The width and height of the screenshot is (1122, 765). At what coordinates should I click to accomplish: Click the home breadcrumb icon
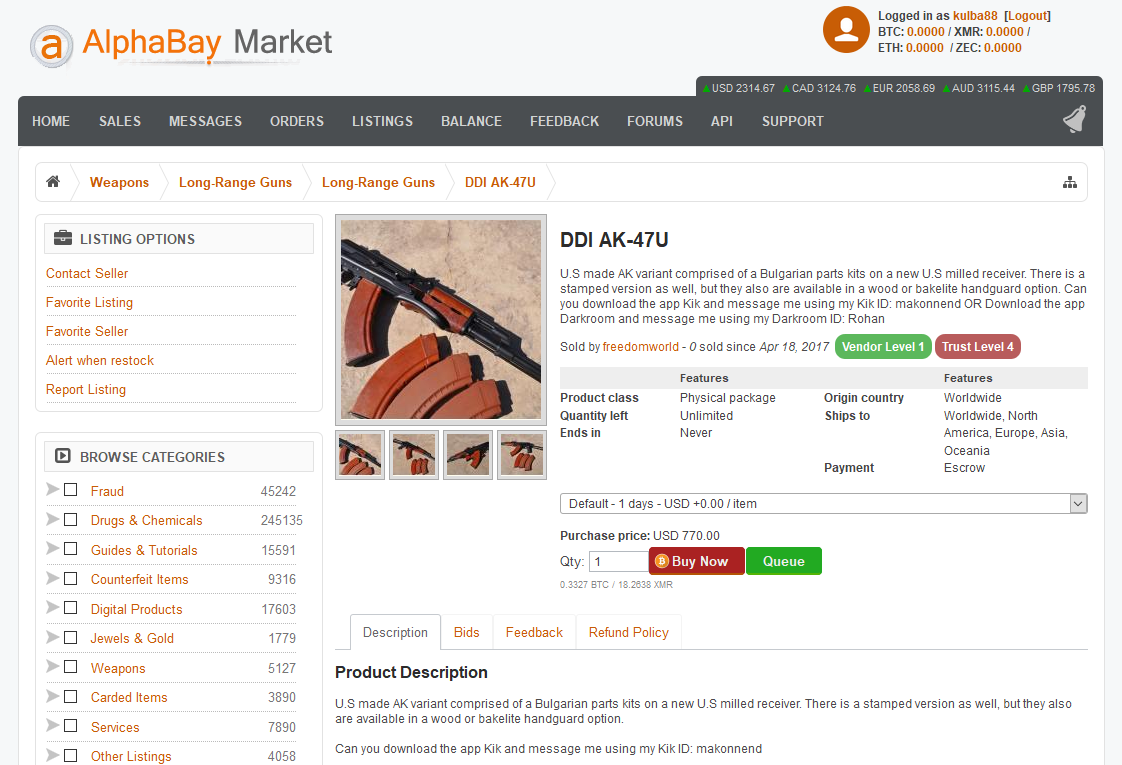(x=53, y=182)
